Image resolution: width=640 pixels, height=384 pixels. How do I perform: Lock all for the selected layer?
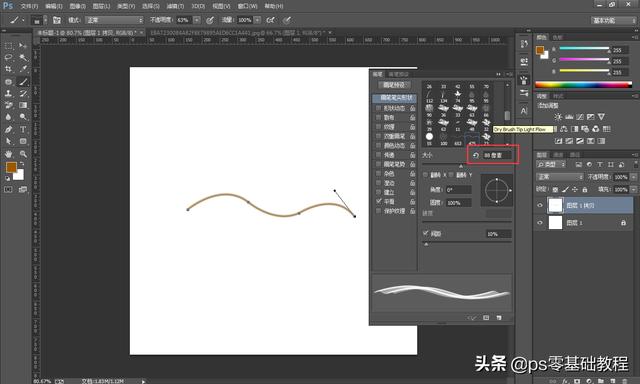tap(584, 189)
